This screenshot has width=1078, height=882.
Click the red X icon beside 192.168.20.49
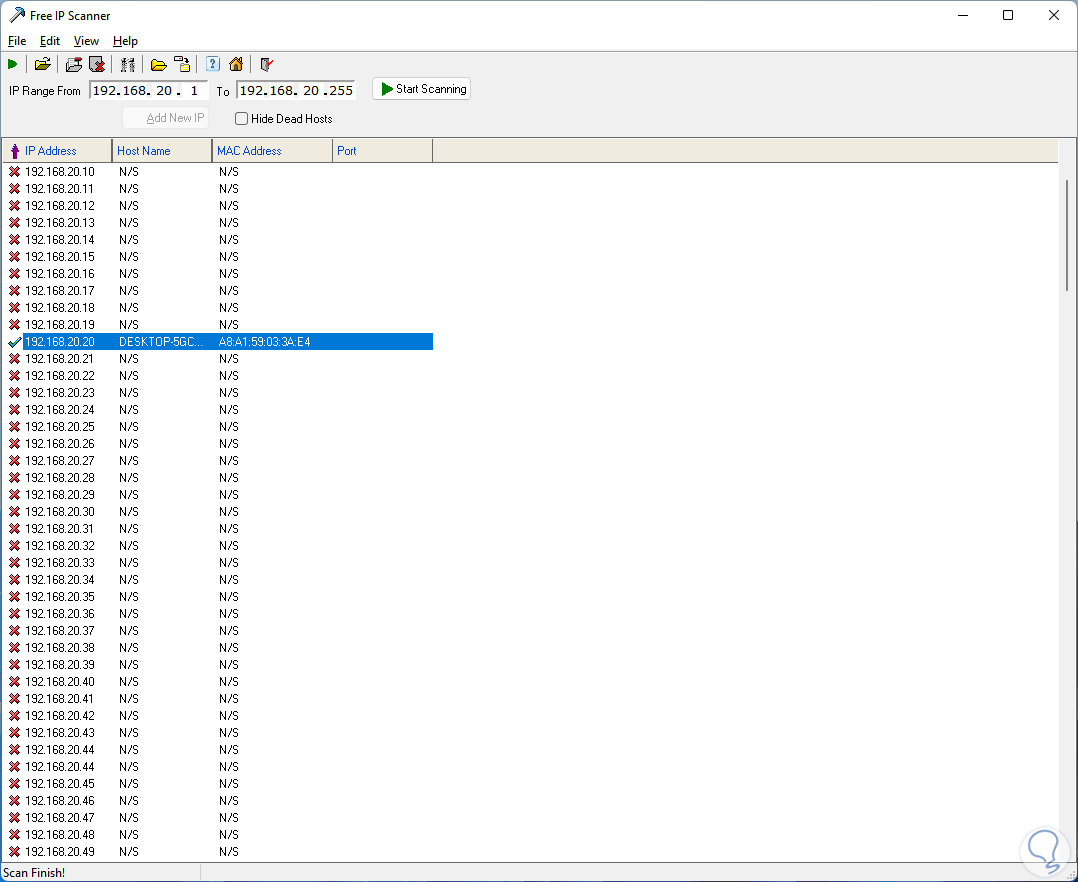pyautogui.click(x=14, y=852)
